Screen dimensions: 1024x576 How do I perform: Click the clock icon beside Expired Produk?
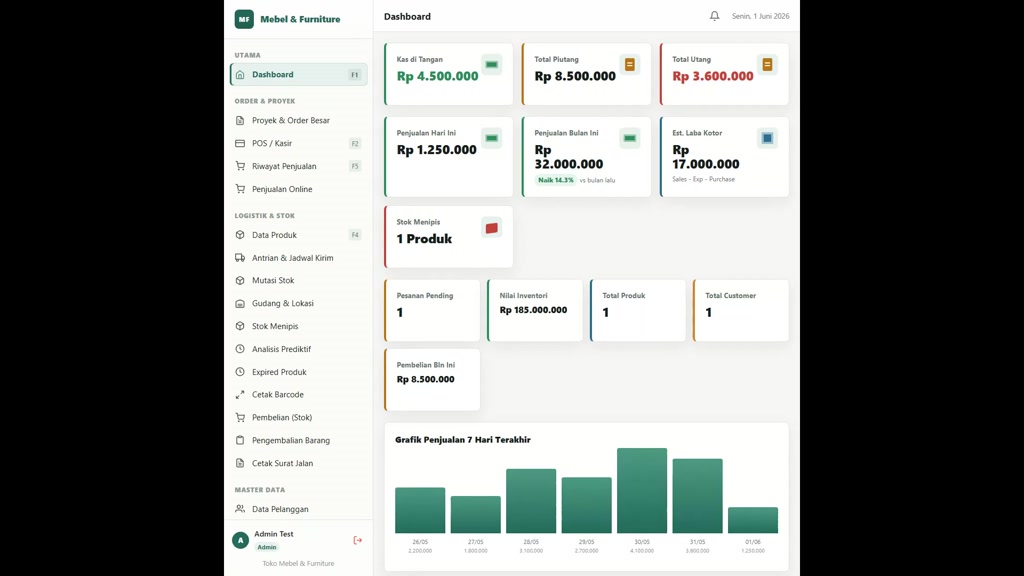240,372
